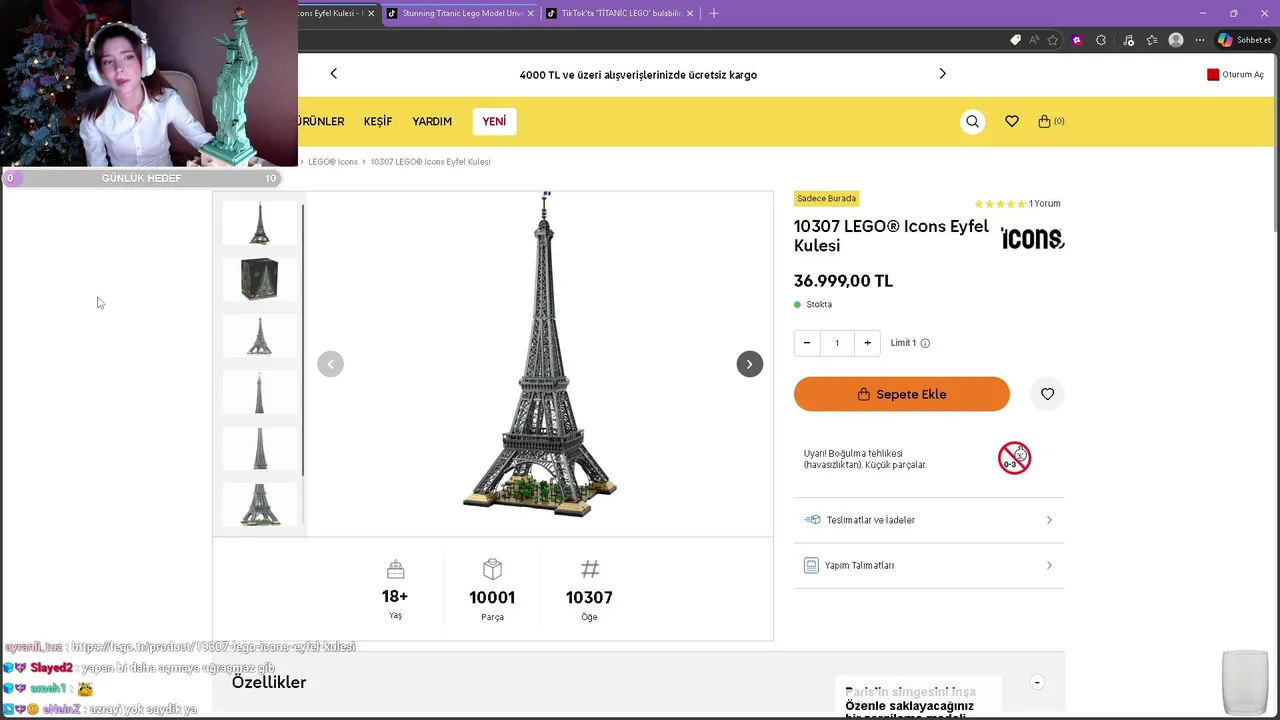Click the Oturum Aç link
Image resolution: width=1280 pixels, height=720 pixels.
coord(1242,75)
